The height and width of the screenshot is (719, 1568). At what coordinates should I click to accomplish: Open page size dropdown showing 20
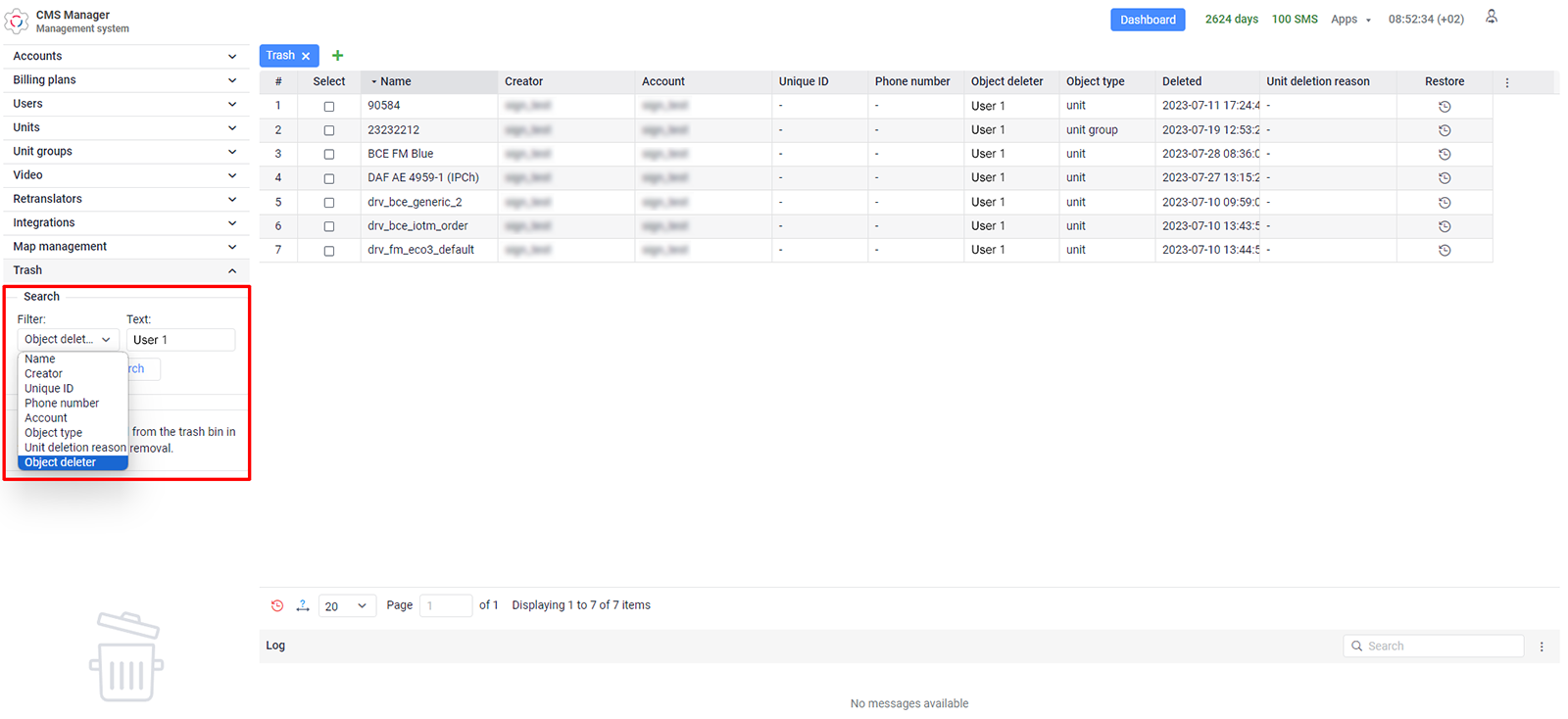click(x=347, y=606)
